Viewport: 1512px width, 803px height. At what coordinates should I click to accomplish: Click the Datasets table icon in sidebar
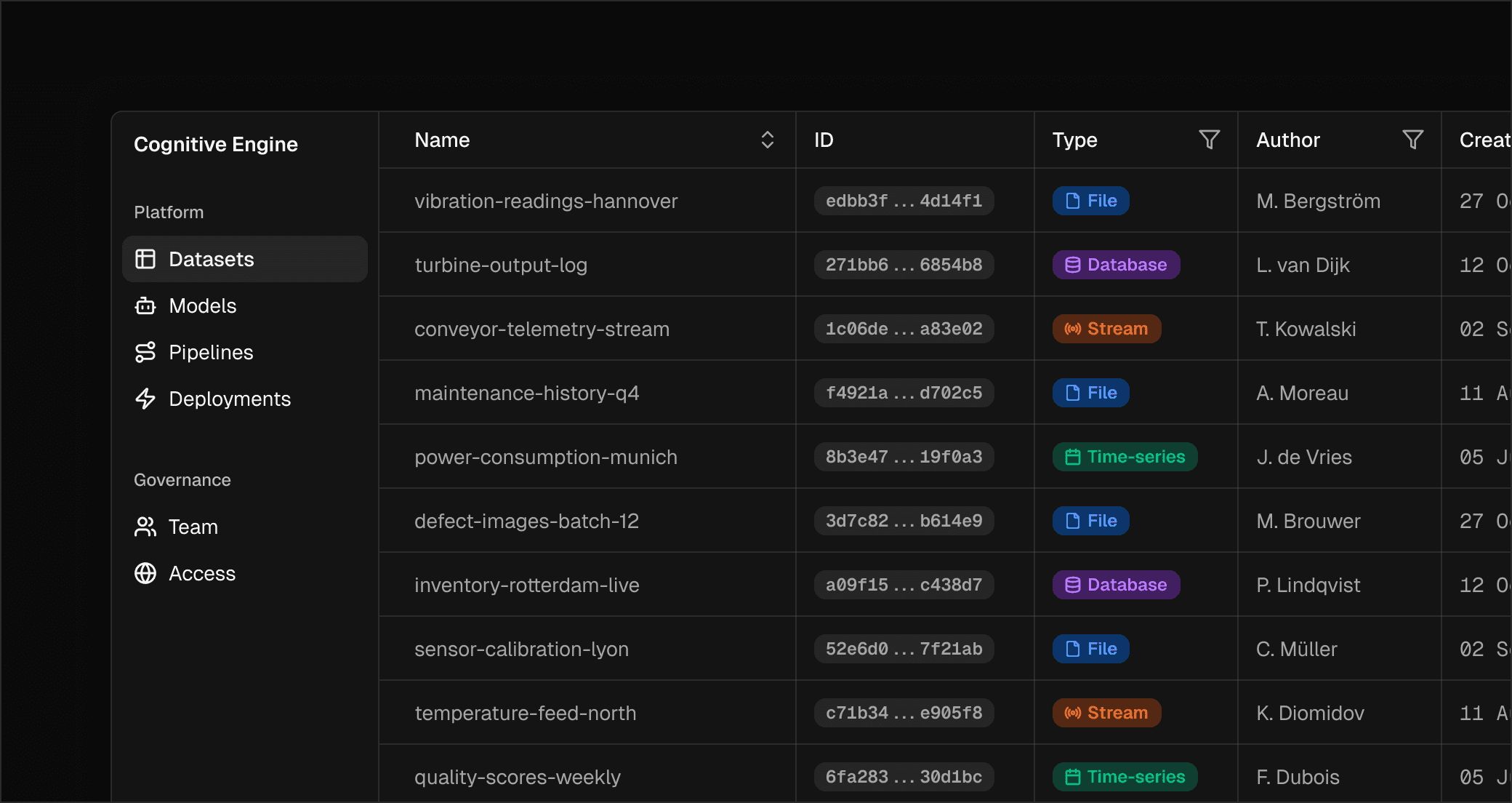pos(145,259)
